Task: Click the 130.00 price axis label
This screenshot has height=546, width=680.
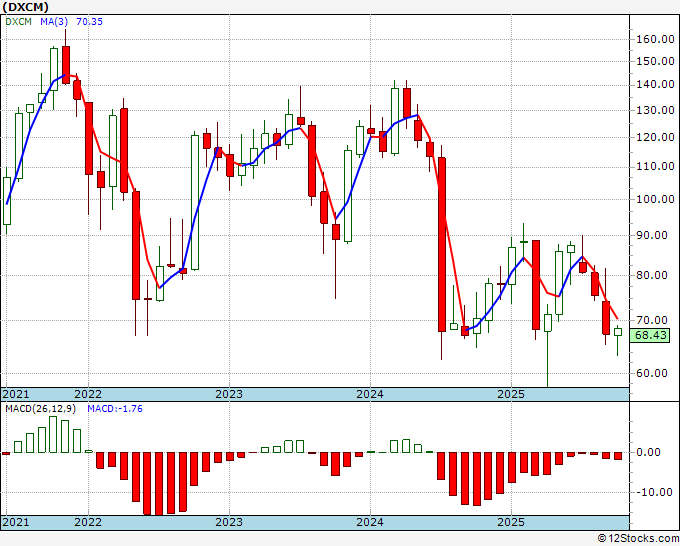Action: point(655,110)
